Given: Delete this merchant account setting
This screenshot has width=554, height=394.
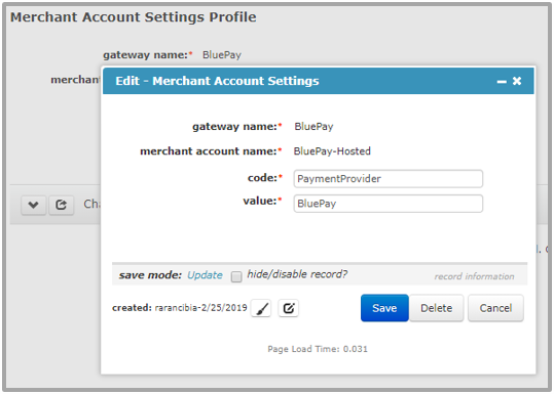Looking at the screenshot, I should point(436,308).
